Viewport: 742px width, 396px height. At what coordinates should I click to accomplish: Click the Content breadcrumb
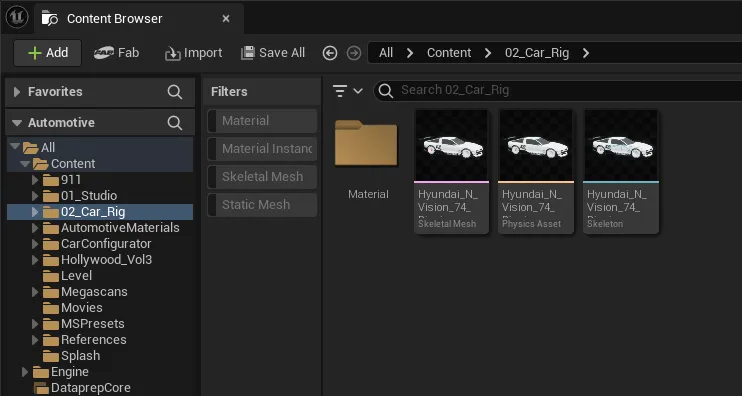[449, 53]
